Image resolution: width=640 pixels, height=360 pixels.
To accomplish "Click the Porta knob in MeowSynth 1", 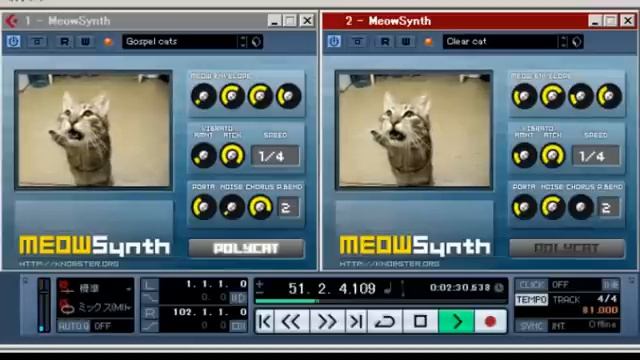I will [x=203, y=207].
